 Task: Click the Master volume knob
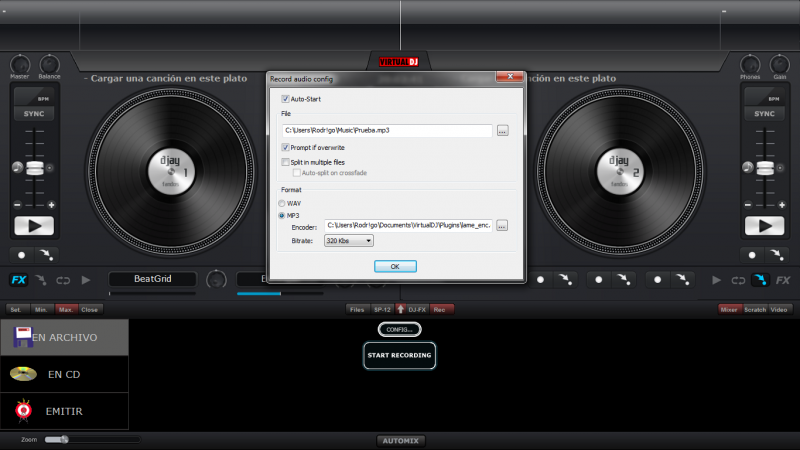[20, 64]
